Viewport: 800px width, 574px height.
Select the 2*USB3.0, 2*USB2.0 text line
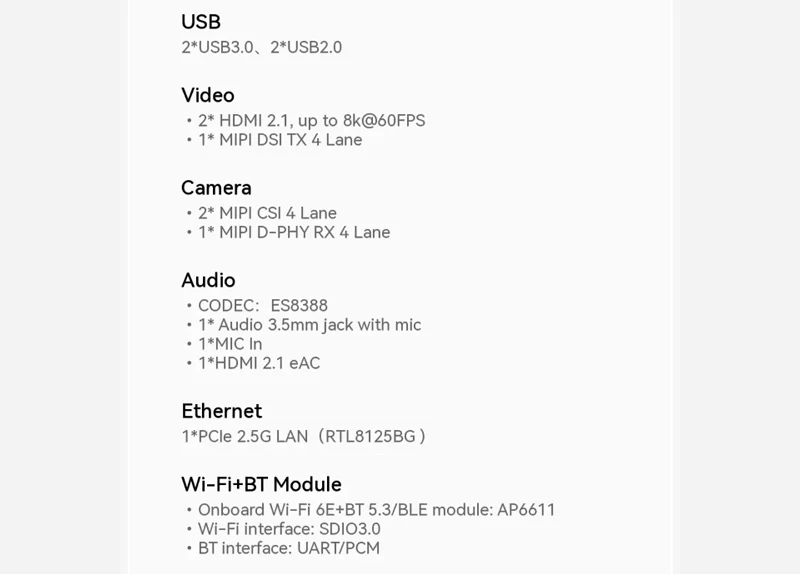(x=262, y=47)
